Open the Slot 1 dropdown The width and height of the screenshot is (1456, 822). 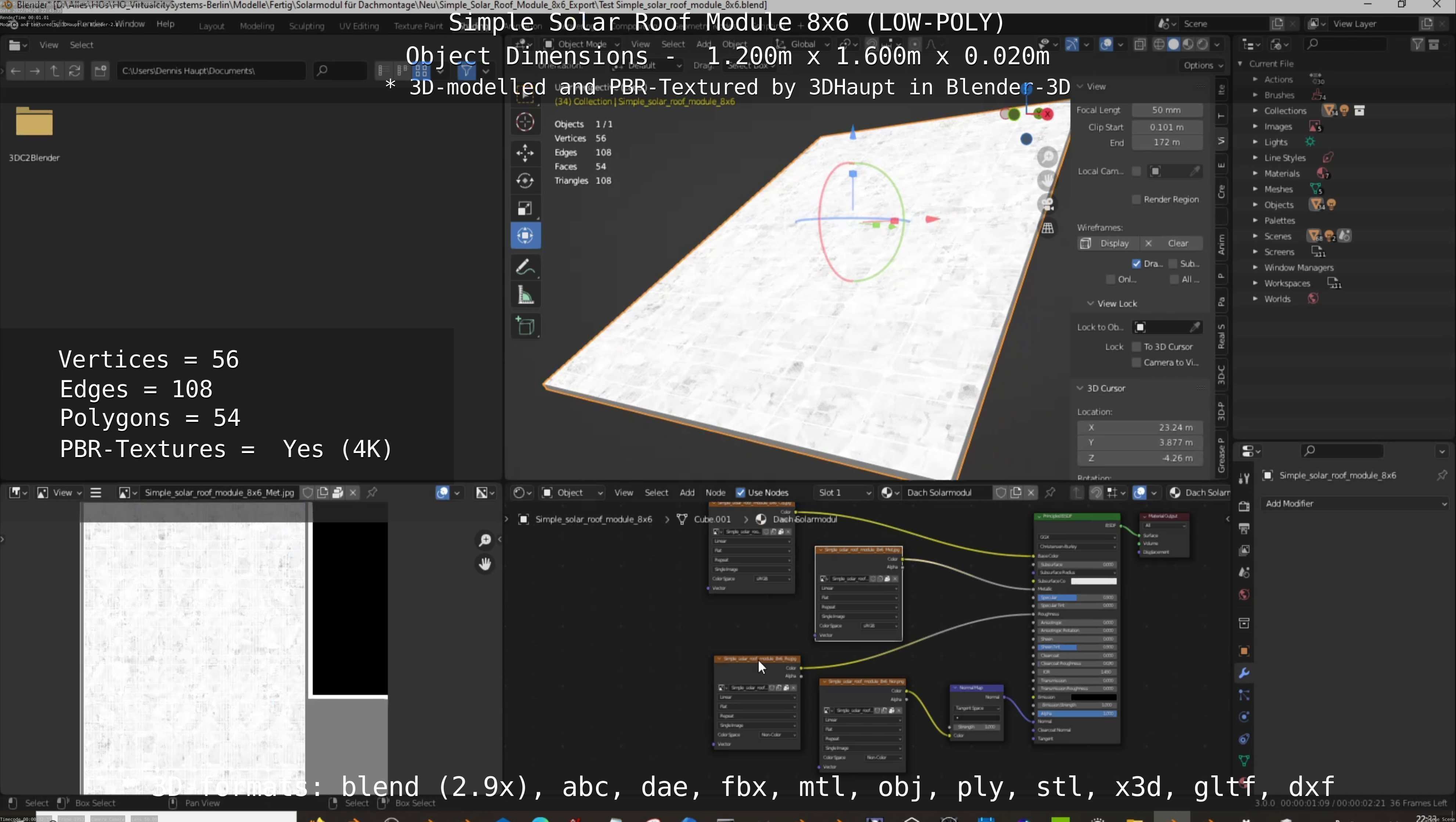843,493
